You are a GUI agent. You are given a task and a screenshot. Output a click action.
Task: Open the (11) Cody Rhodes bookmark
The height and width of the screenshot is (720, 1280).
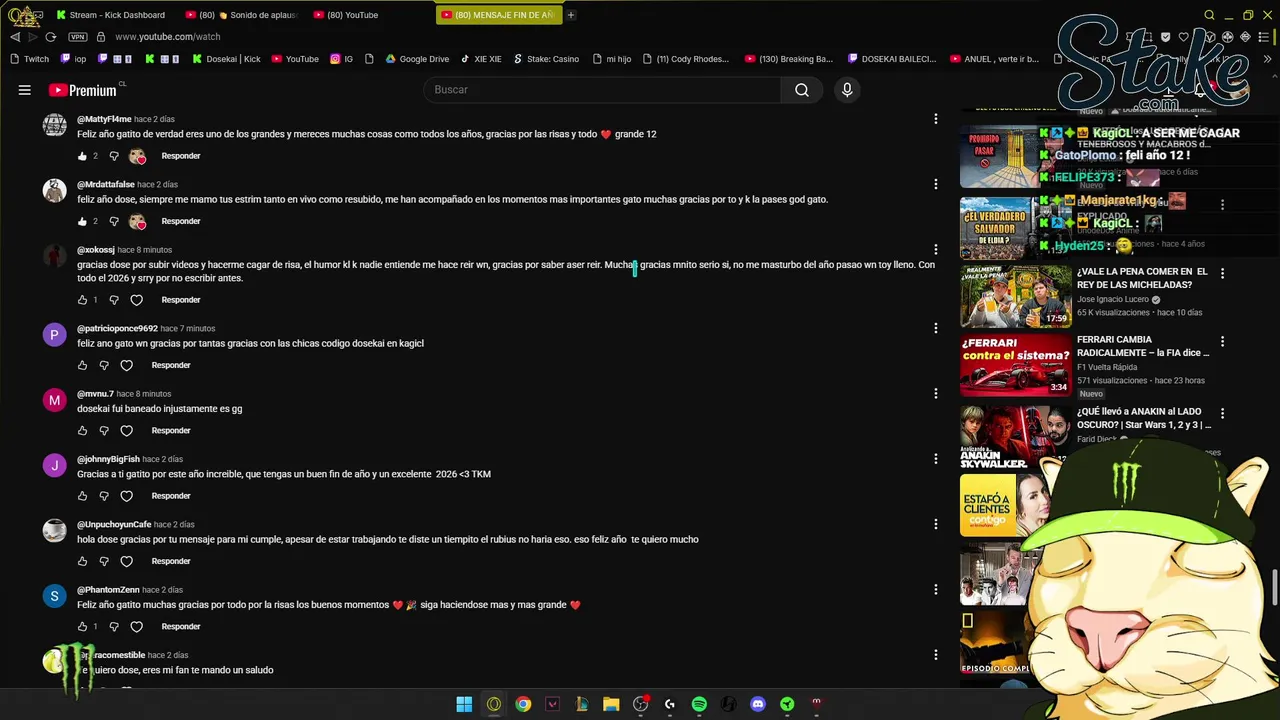[686, 59]
